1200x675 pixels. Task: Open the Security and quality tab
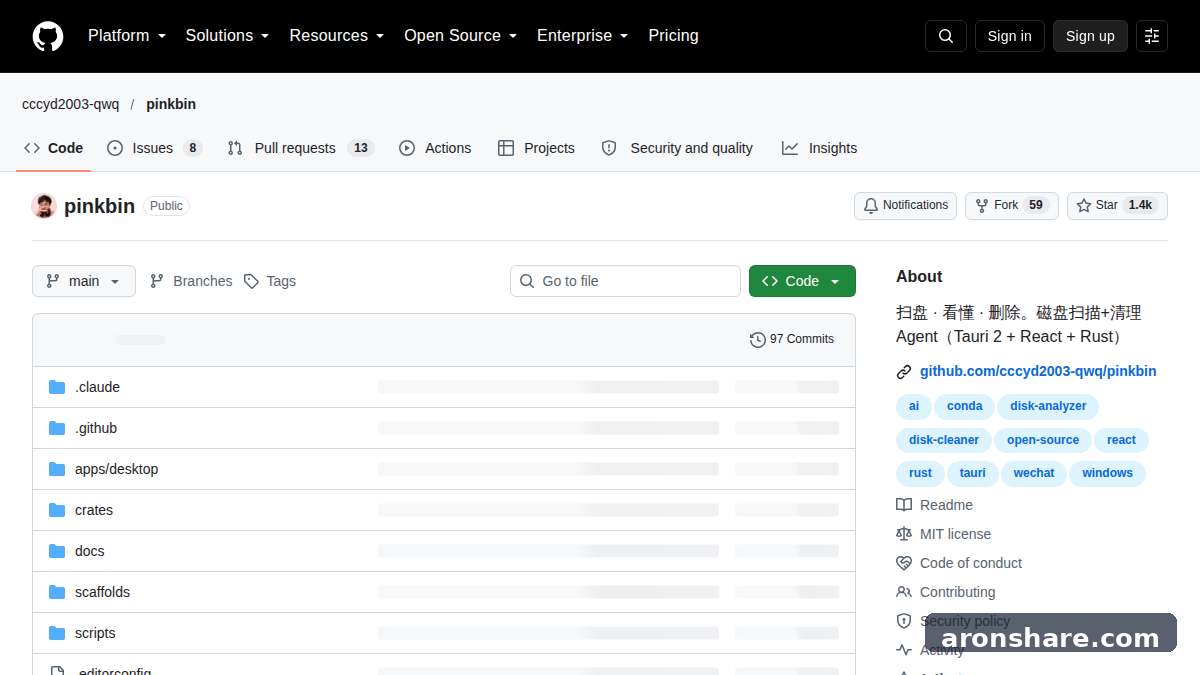tap(678, 148)
